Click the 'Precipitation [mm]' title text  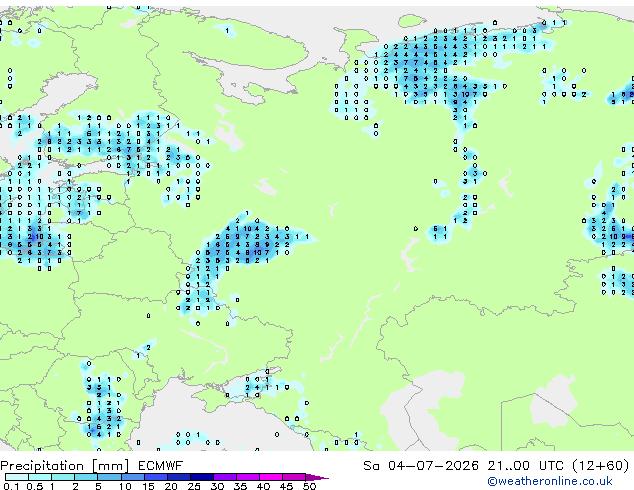point(64,466)
